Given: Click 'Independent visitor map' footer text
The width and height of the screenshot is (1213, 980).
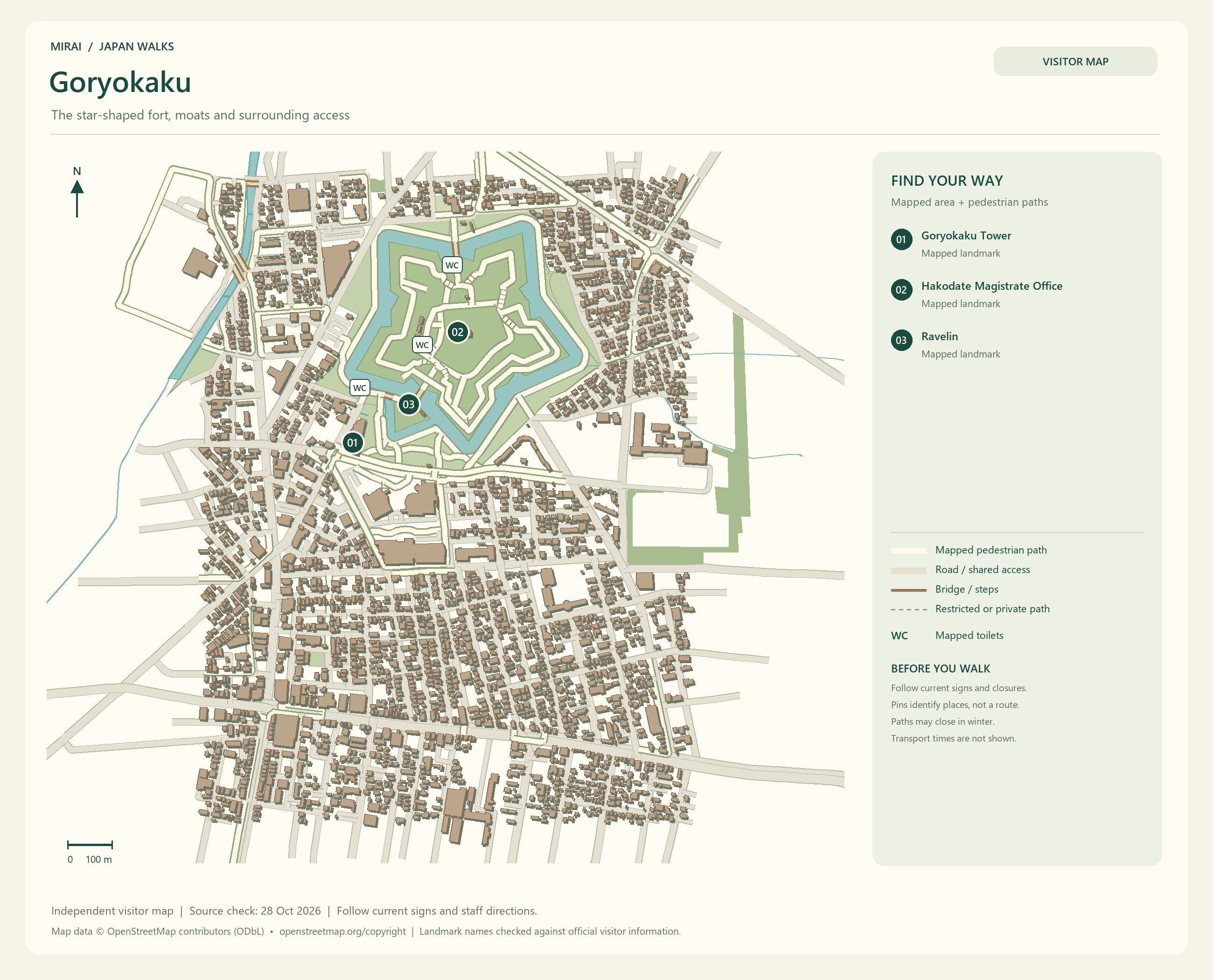Looking at the screenshot, I should pyautogui.click(x=112, y=911).
